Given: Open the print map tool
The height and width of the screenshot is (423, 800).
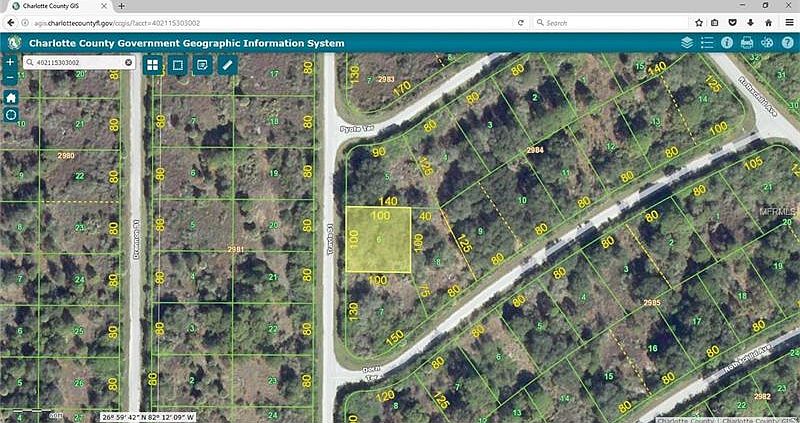Looking at the screenshot, I should tap(747, 43).
